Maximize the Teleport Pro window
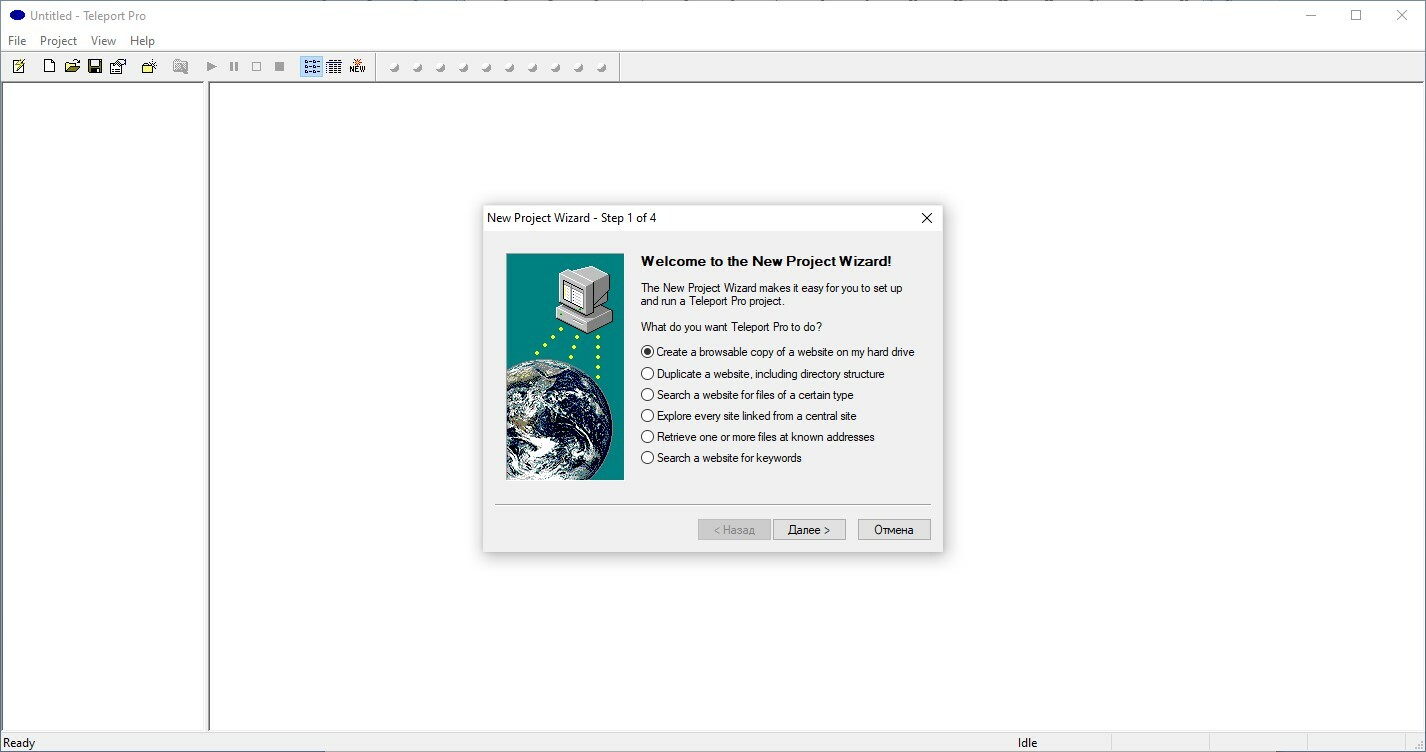The width and height of the screenshot is (1426, 752). click(1356, 15)
